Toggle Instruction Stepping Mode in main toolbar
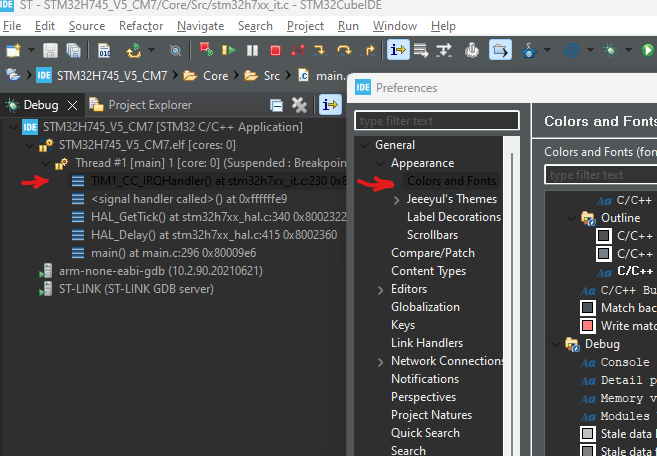The width and height of the screenshot is (657, 456). (x=398, y=50)
